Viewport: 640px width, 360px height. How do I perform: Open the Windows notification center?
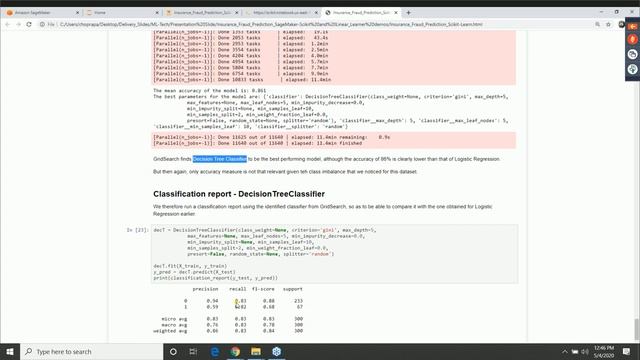(627, 351)
